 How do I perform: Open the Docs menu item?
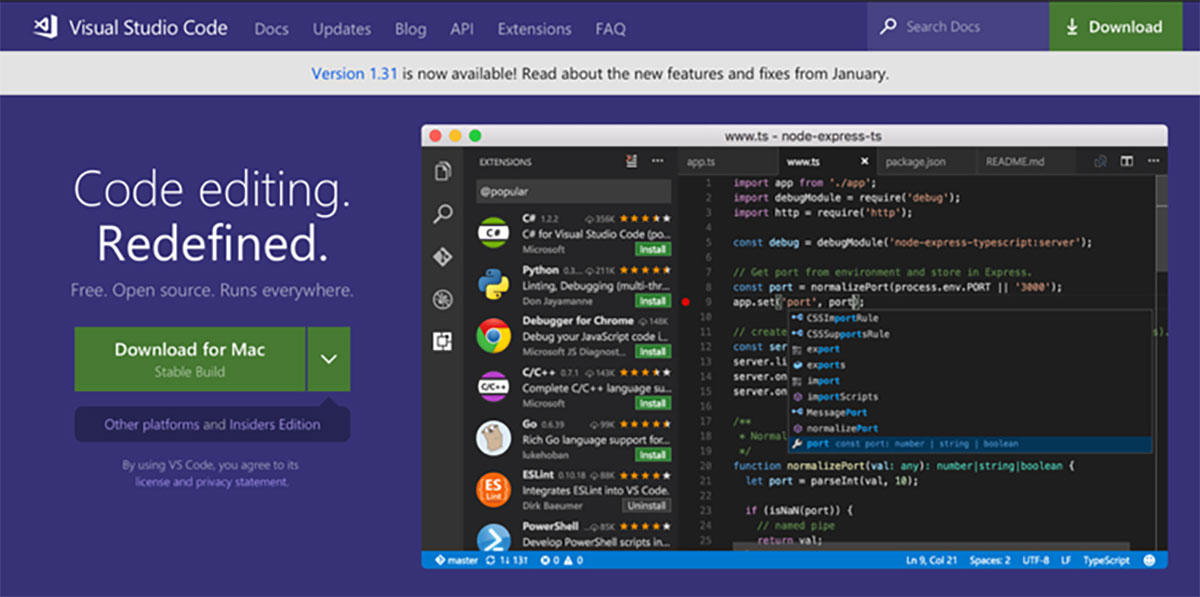[x=271, y=28]
